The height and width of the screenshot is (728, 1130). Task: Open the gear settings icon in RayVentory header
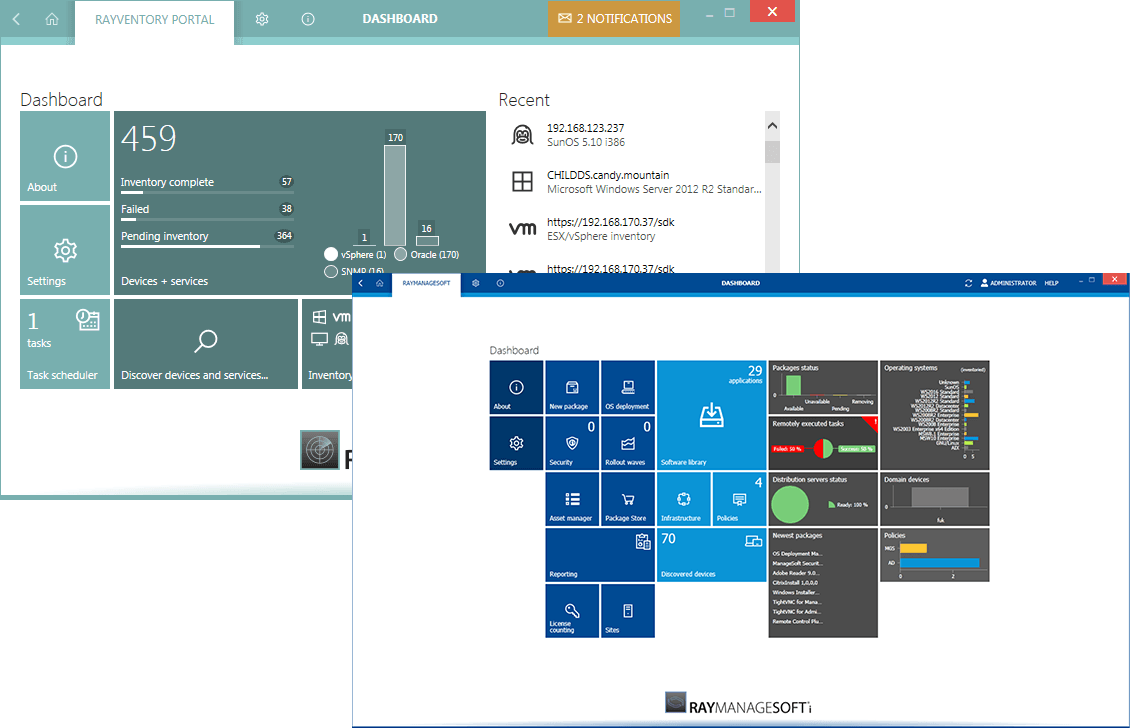(x=262, y=19)
